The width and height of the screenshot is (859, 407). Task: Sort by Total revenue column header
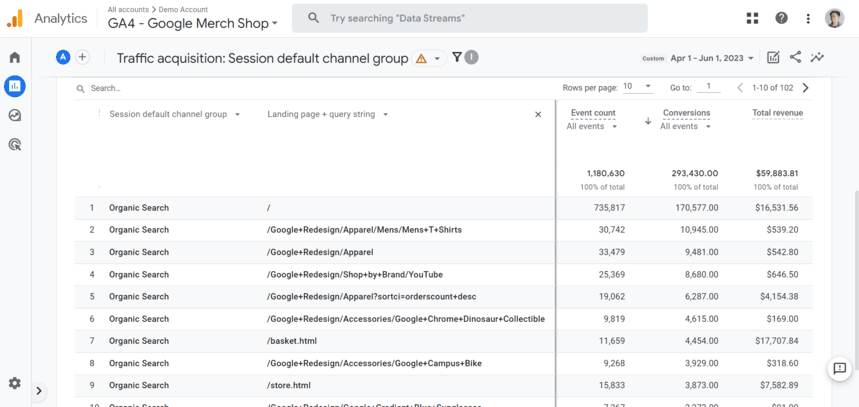click(777, 113)
